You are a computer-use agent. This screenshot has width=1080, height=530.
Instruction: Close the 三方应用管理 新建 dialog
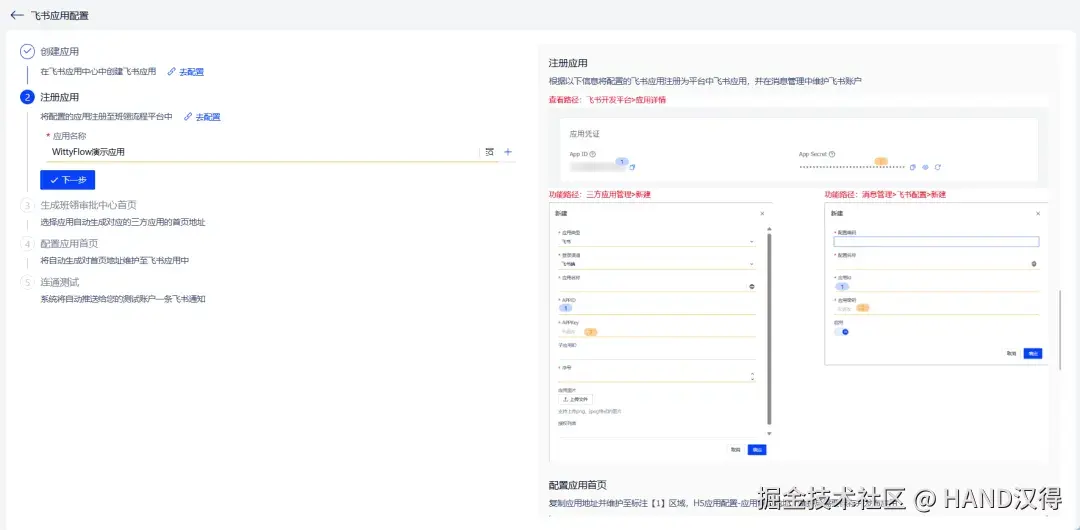click(762, 214)
